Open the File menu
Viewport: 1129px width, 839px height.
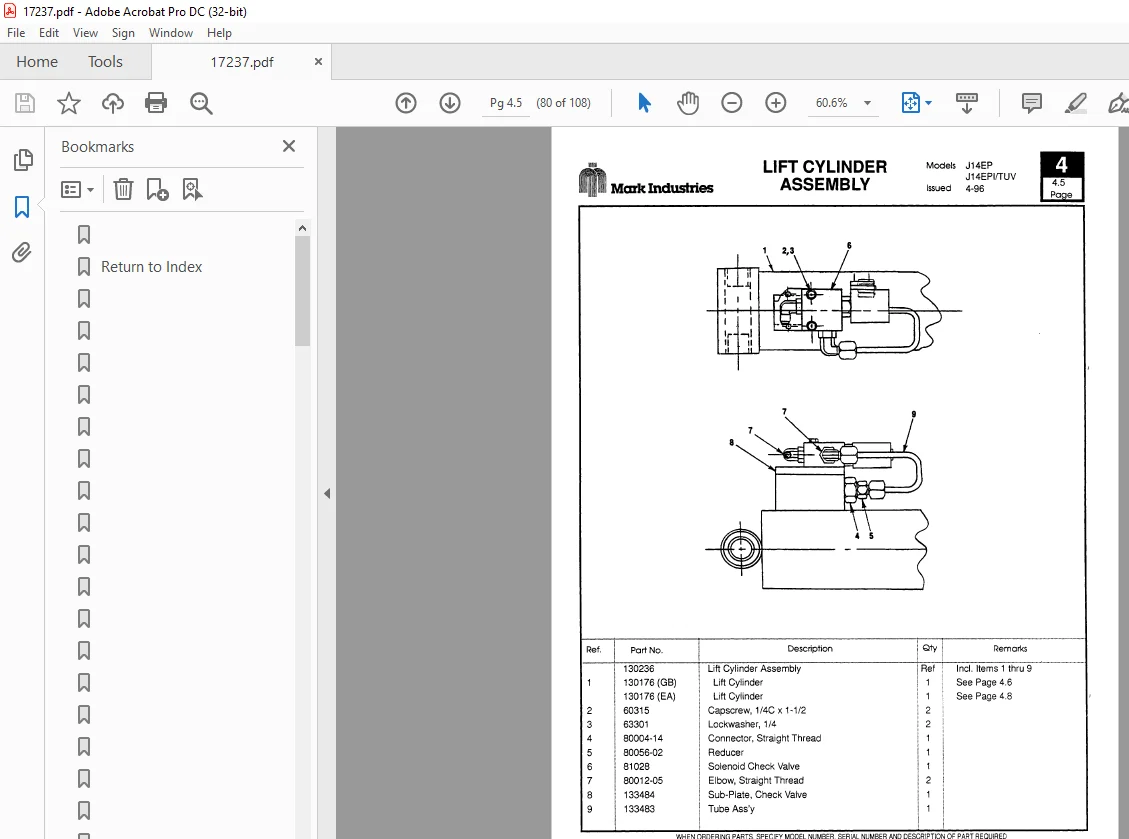point(16,32)
